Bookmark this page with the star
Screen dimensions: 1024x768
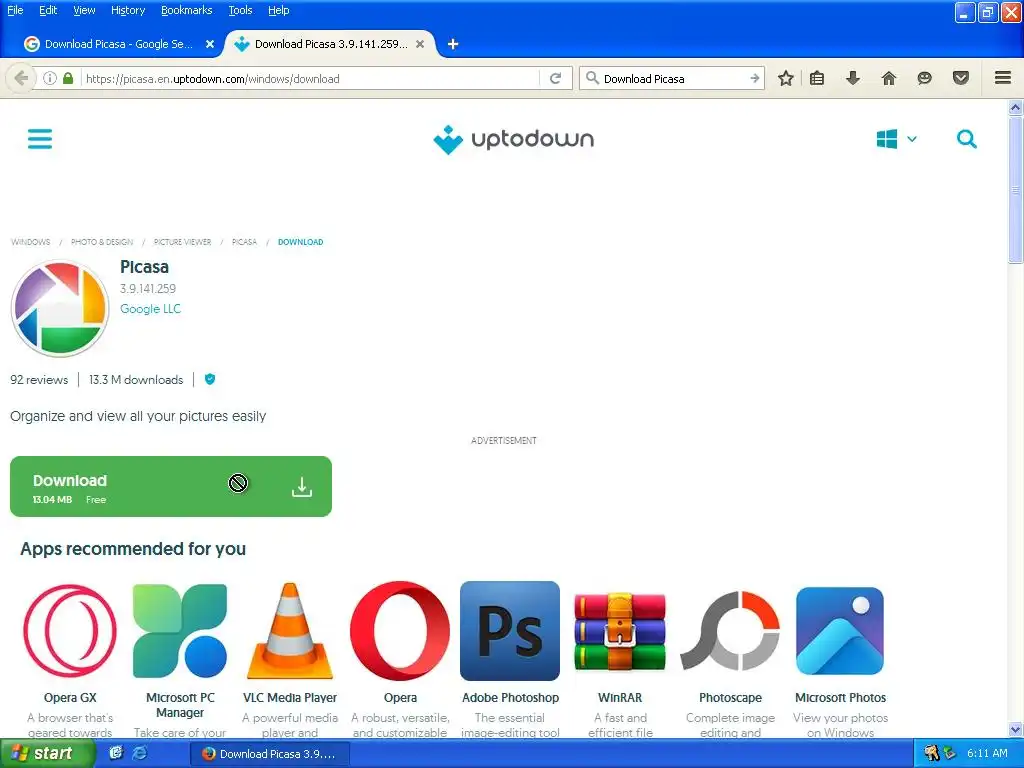point(786,78)
